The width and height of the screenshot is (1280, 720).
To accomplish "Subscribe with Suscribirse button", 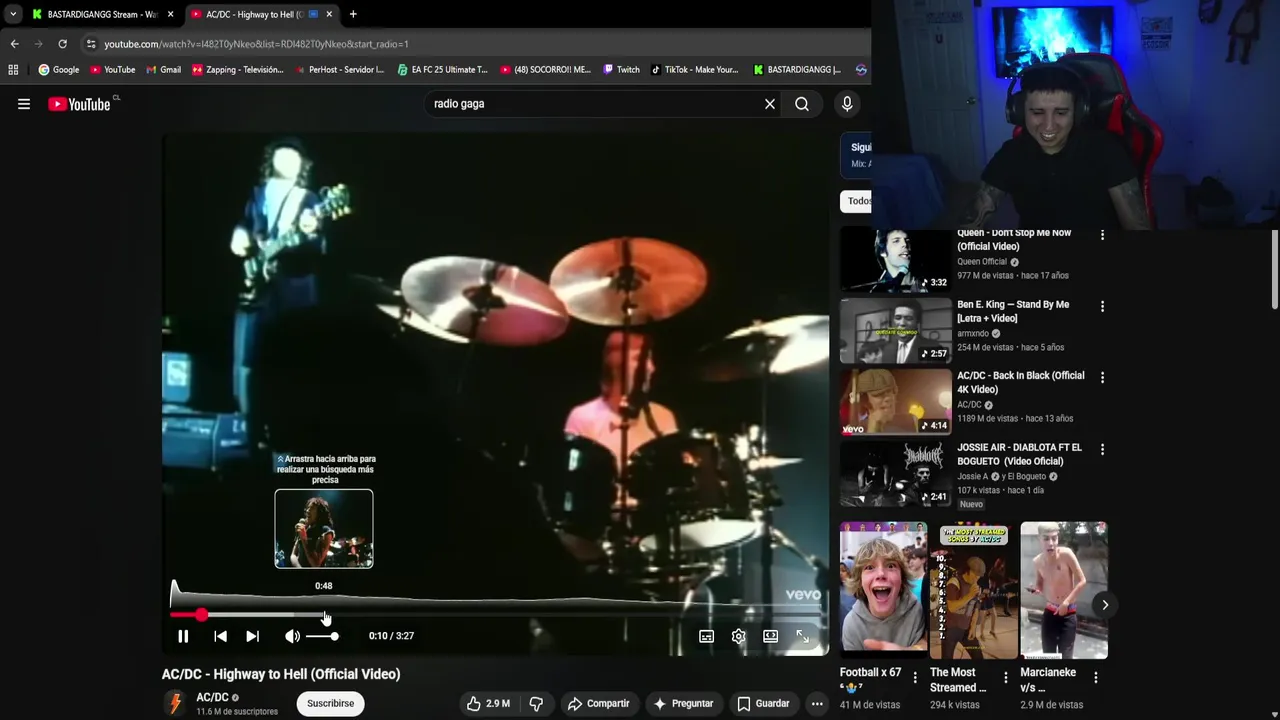I will (x=330, y=704).
